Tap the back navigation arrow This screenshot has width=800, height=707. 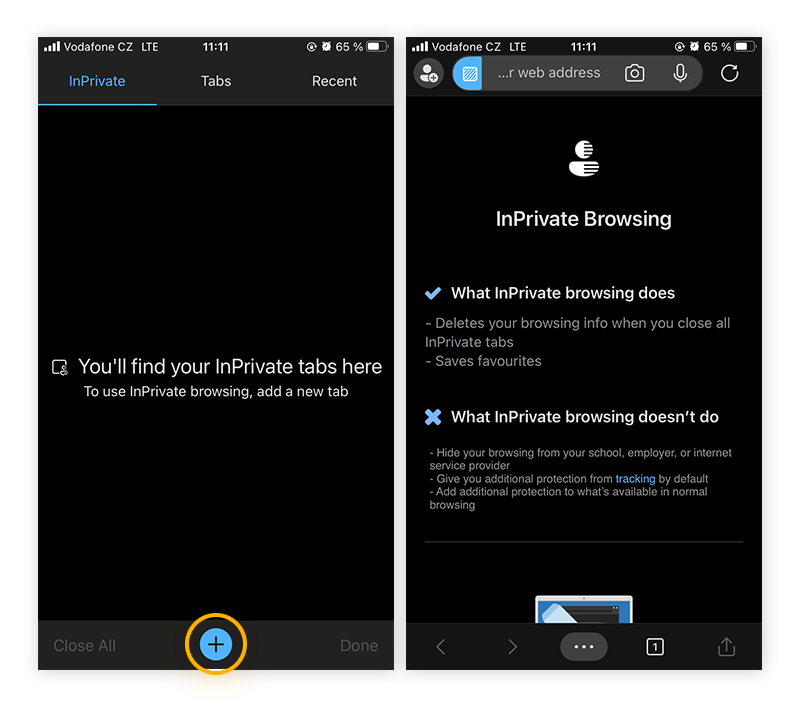pos(441,647)
